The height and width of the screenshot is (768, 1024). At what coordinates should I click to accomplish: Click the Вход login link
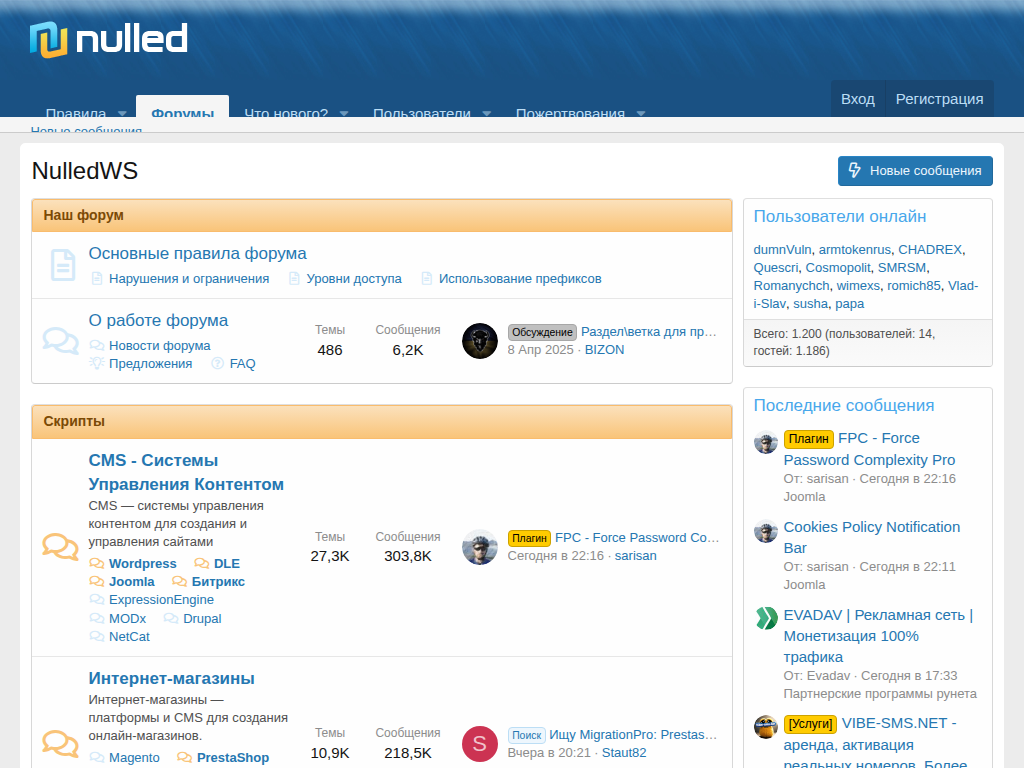click(857, 99)
